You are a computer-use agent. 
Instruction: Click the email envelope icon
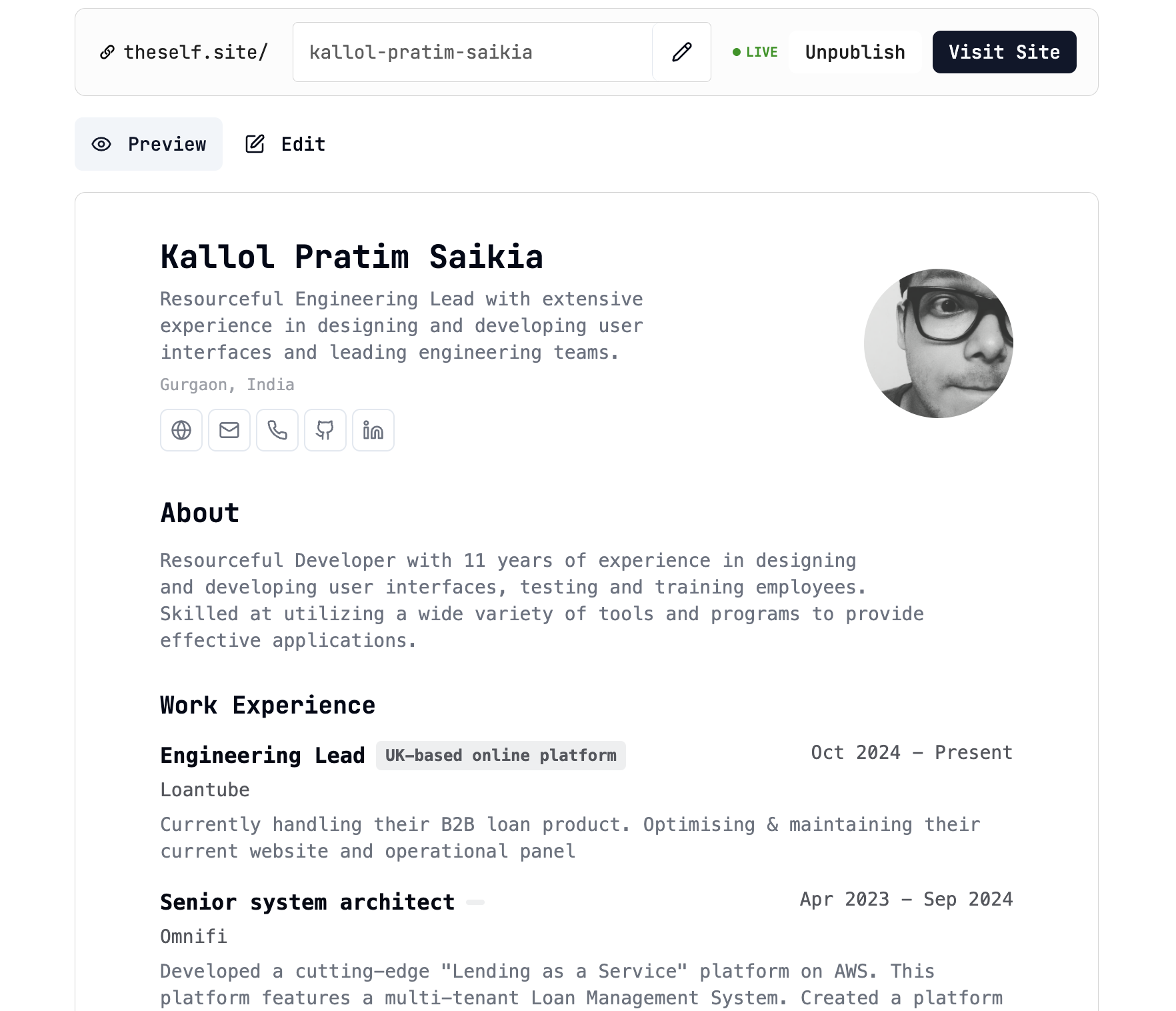click(x=229, y=430)
